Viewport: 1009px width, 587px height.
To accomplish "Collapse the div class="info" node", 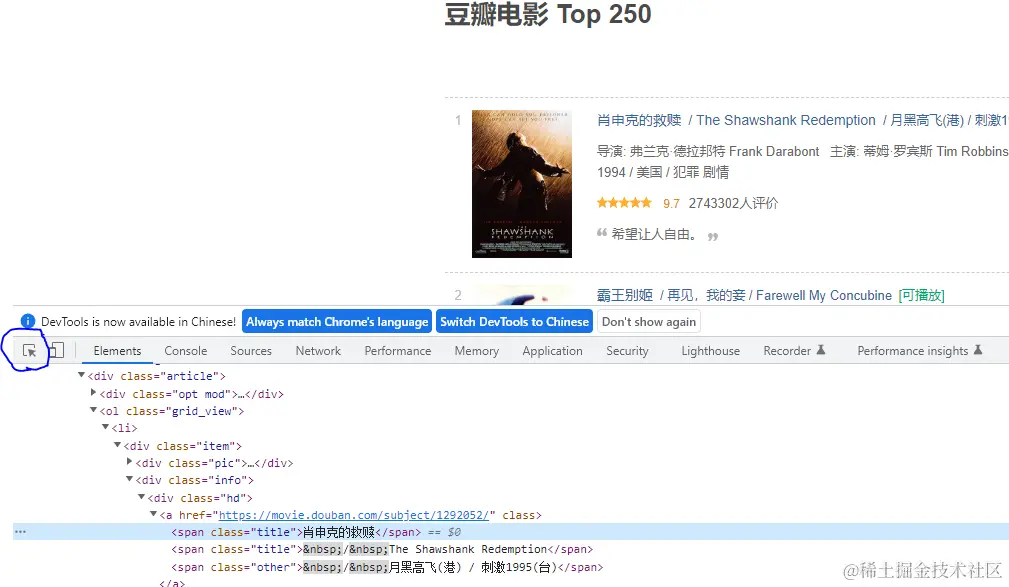I will coord(129,479).
